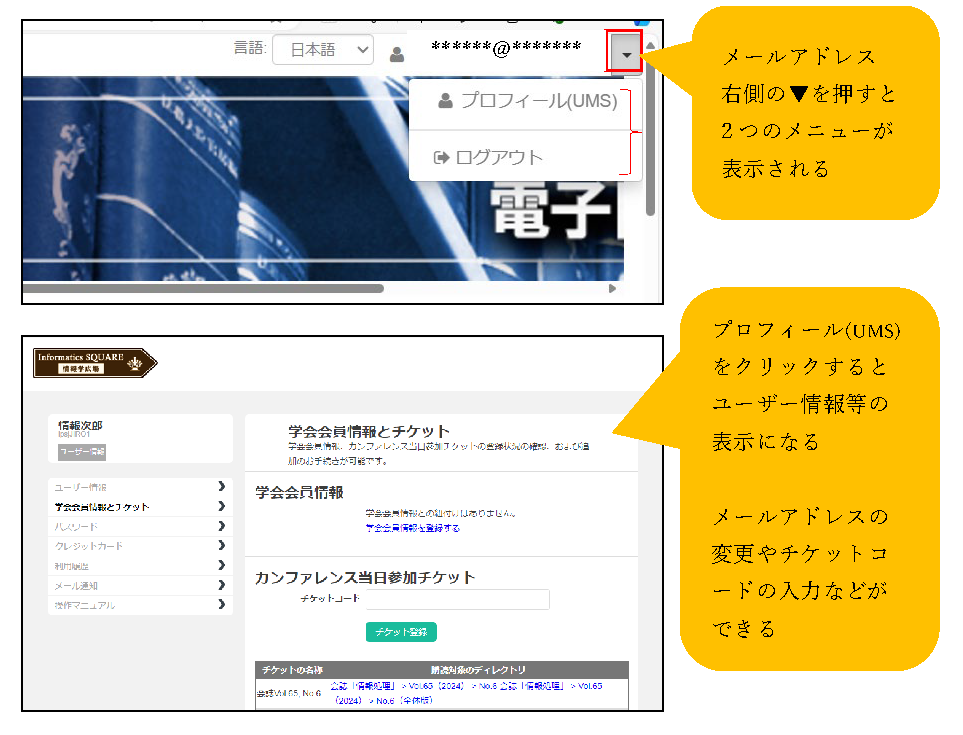Click the chevron next to メール通知
The width and height of the screenshot is (963, 735).
click(221, 585)
